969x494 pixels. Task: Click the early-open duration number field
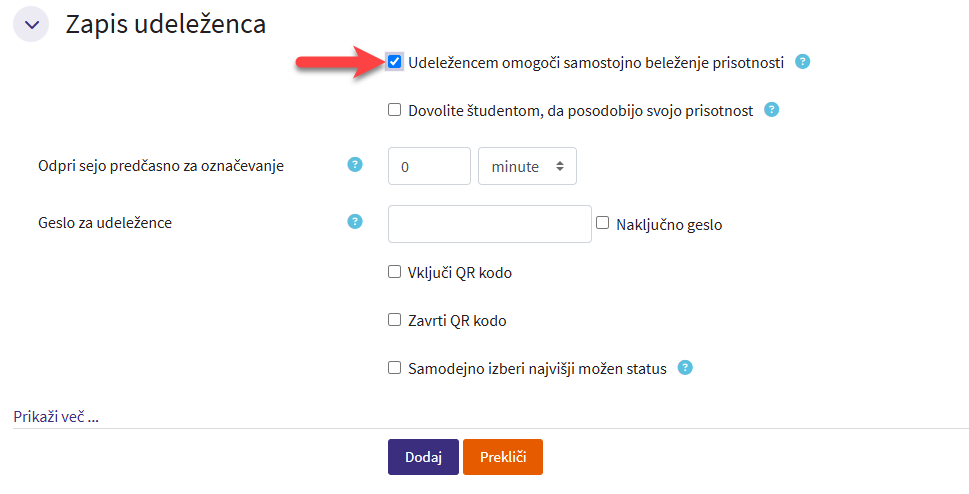(429, 166)
